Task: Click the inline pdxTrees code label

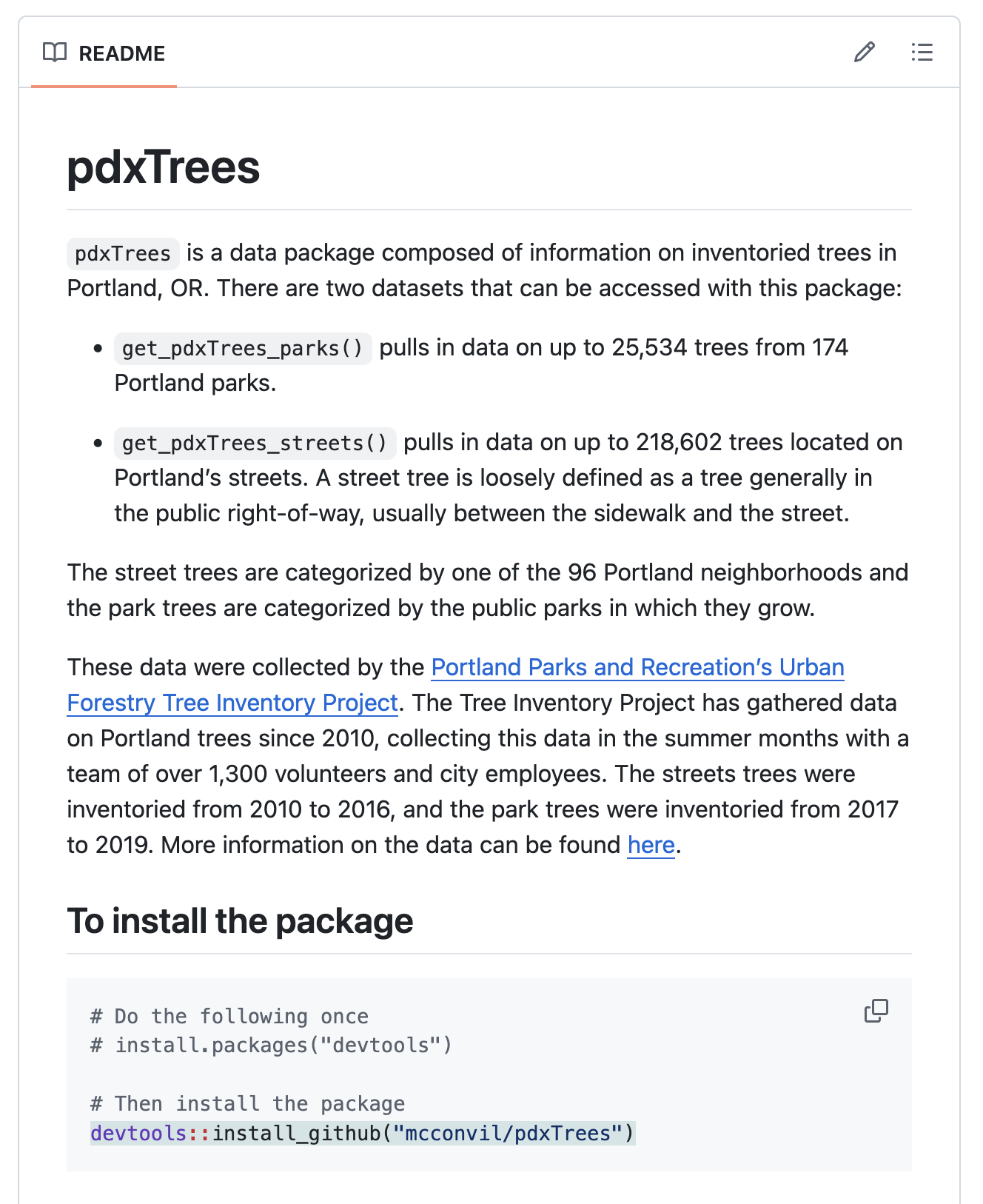Action: (123, 253)
